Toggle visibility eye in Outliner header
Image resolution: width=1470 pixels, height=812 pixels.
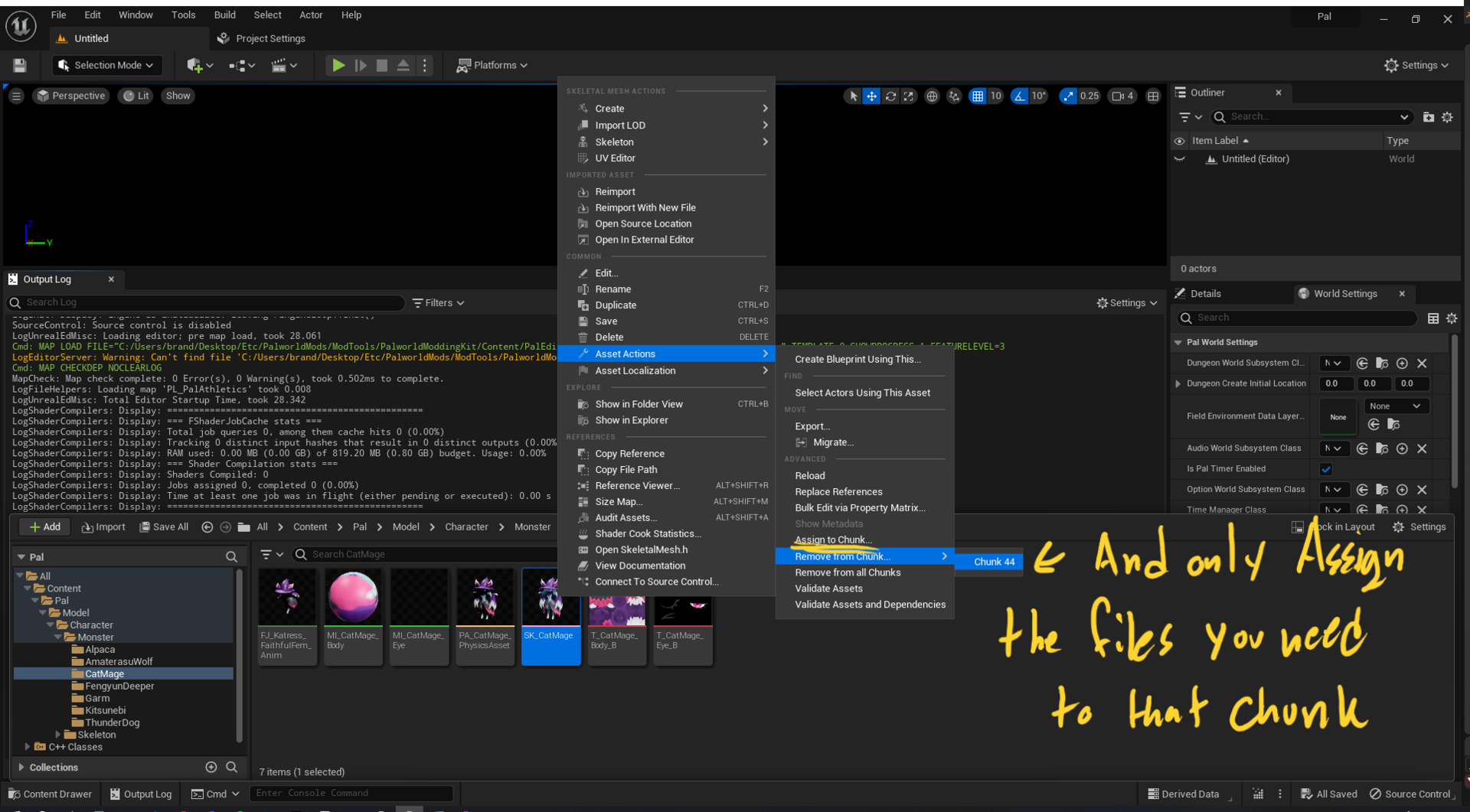coord(1180,141)
